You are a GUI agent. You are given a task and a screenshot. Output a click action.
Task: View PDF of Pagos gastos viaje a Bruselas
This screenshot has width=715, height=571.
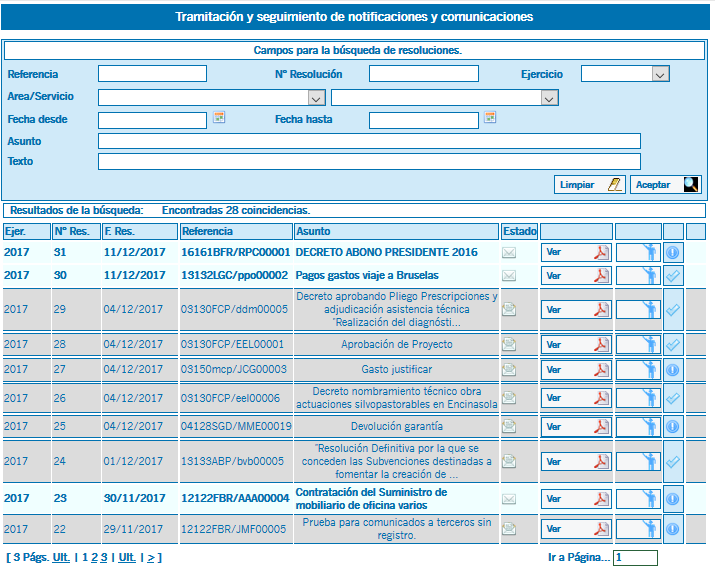[x=576, y=276]
